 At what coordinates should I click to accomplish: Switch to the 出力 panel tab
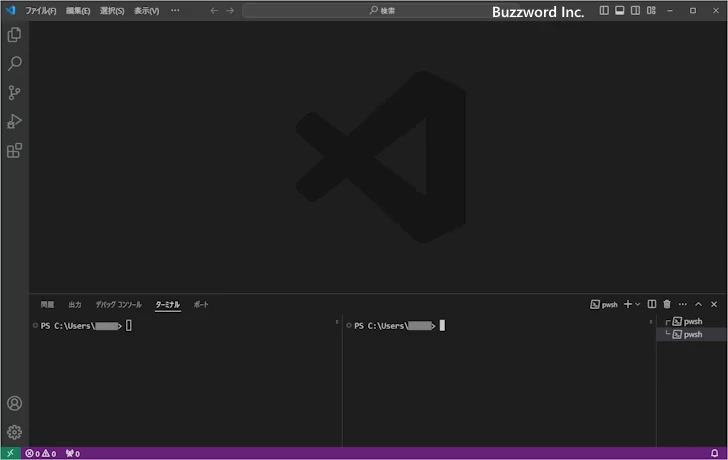tap(75, 304)
